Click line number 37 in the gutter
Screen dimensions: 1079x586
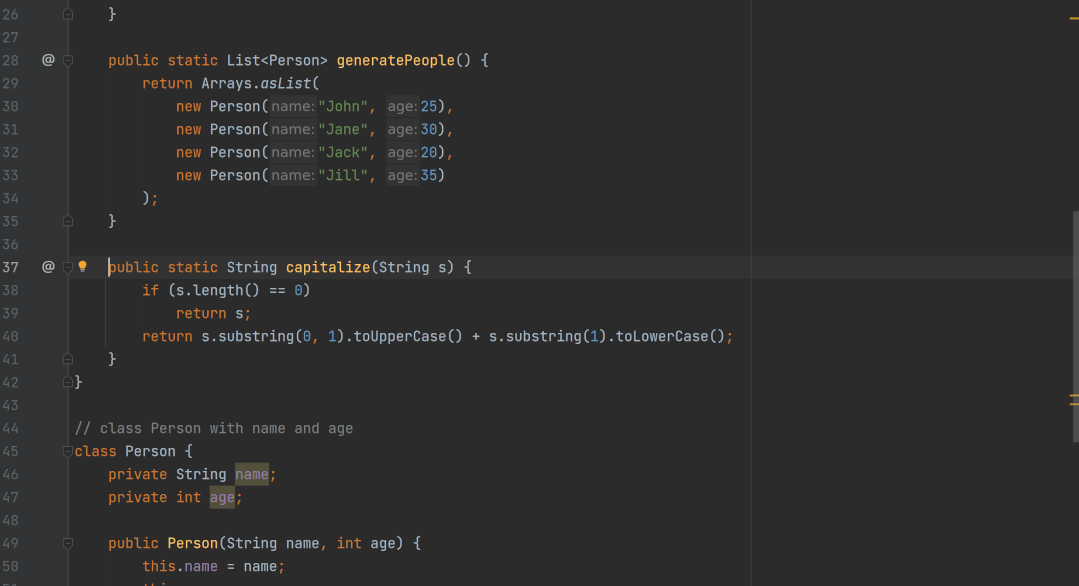(10, 268)
